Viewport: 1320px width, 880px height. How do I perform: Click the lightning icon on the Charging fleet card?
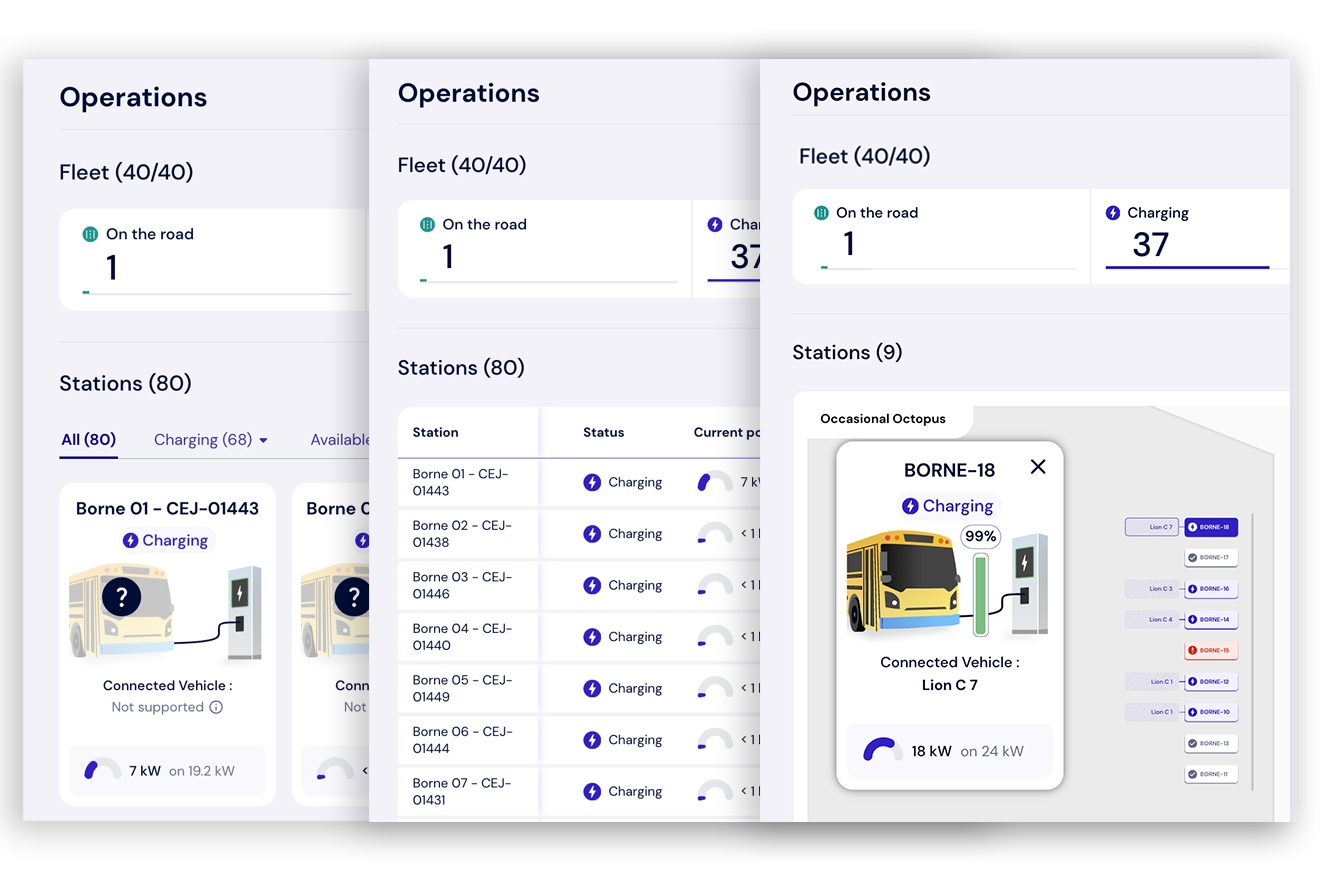point(1112,212)
